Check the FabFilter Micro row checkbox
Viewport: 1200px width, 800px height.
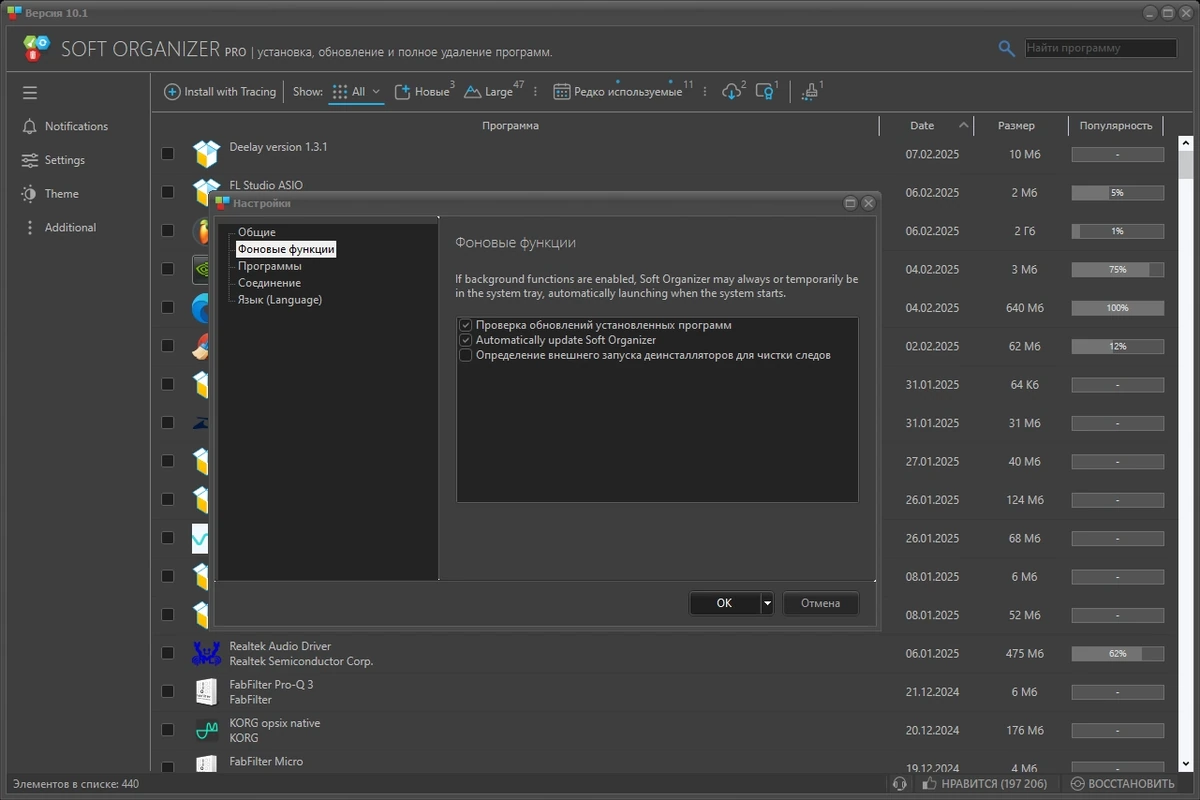pyautogui.click(x=168, y=767)
